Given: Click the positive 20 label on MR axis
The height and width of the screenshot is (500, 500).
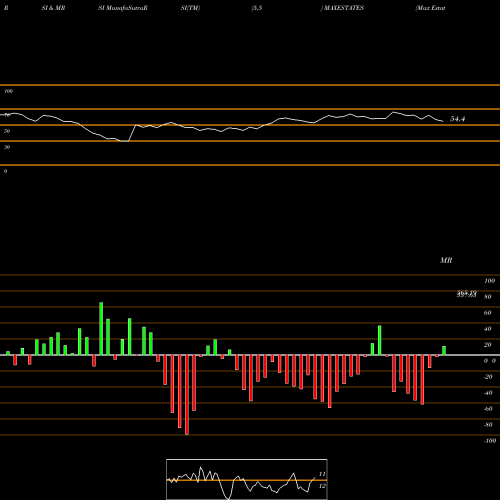Looking at the screenshot, I should 488,345.
